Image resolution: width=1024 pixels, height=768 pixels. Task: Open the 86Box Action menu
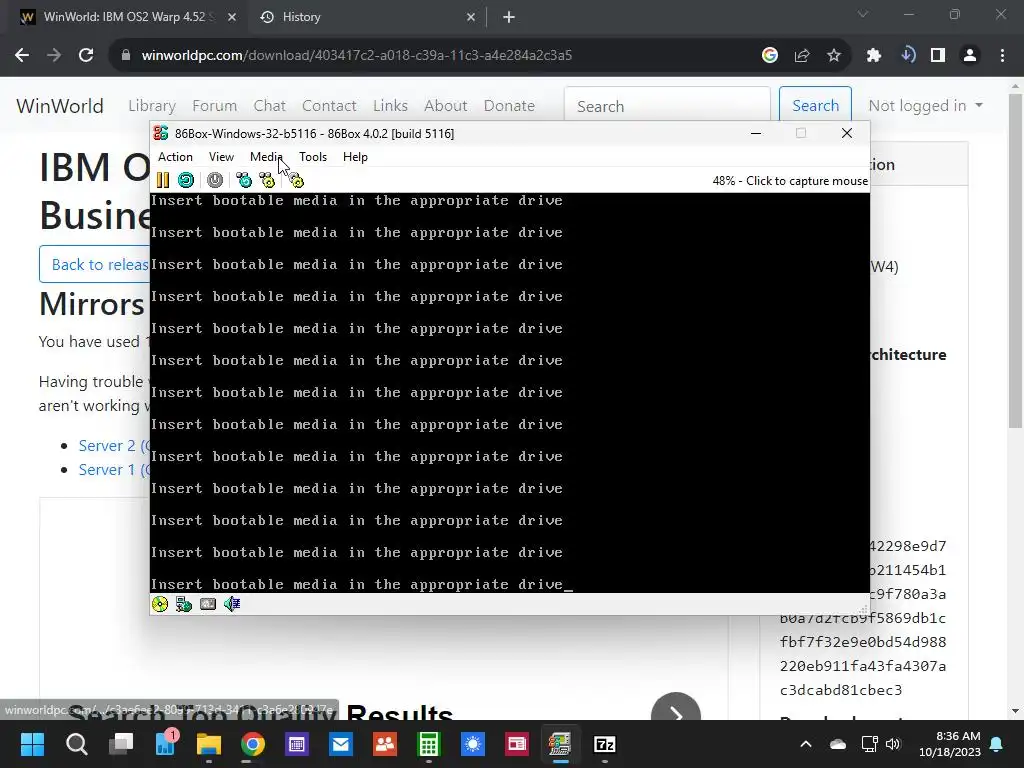pos(175,157)
